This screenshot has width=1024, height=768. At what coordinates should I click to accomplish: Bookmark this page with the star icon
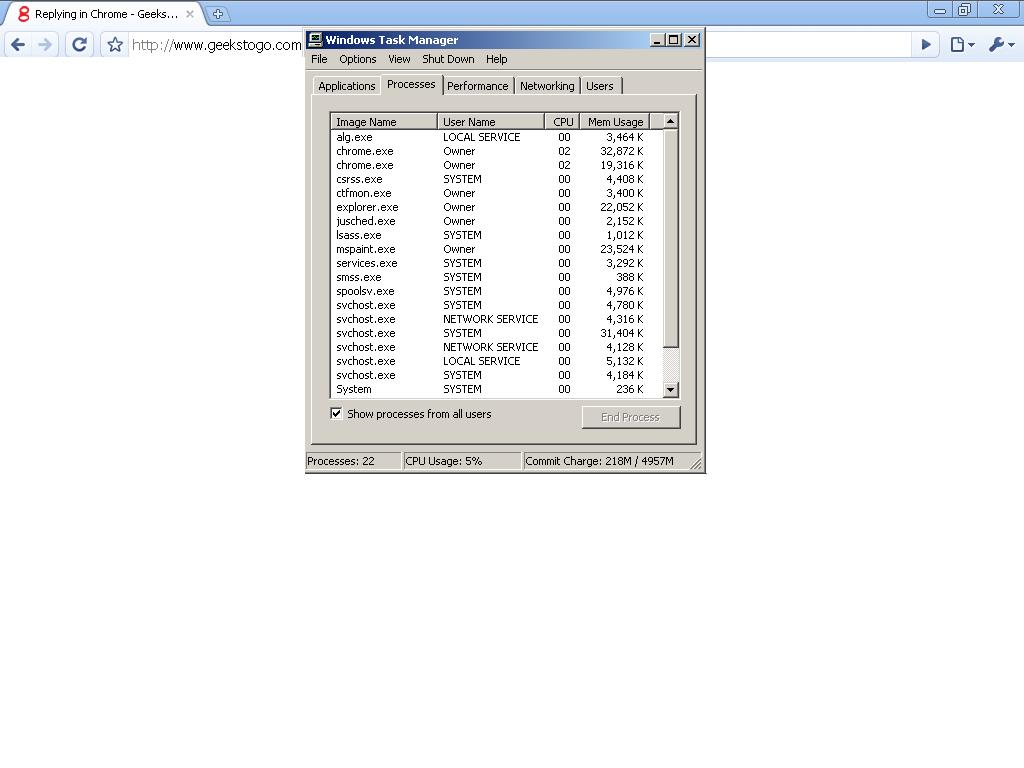click(115, 44)
